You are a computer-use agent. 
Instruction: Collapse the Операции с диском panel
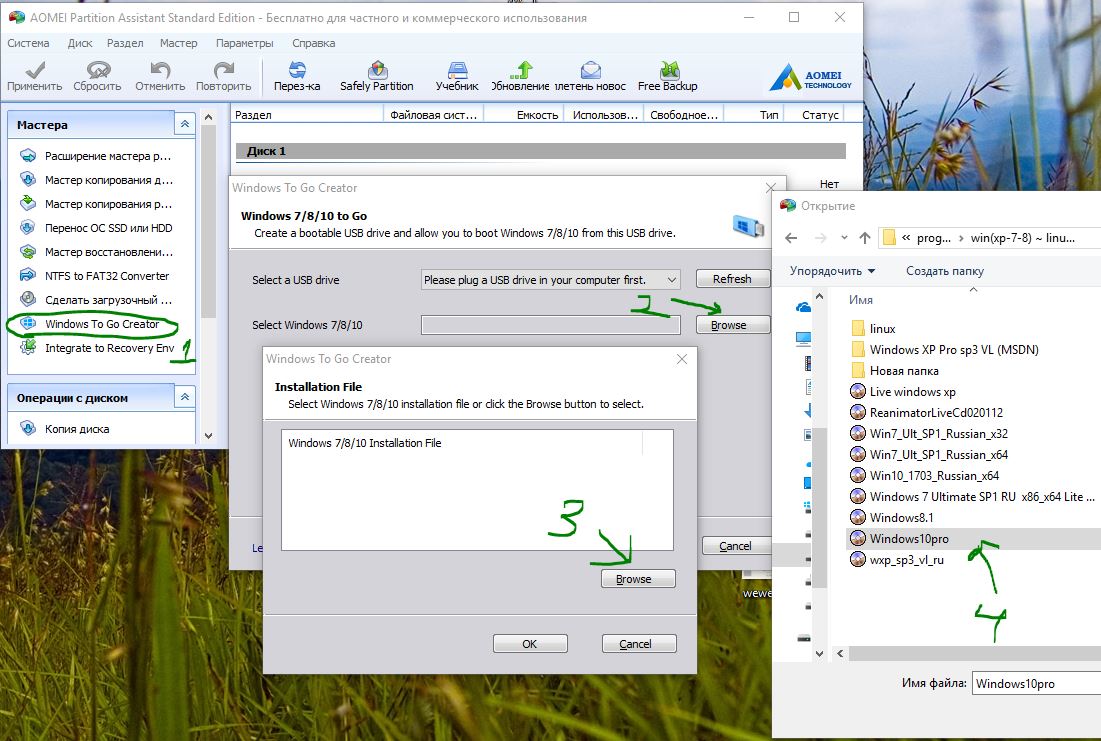tap(185, 397)
